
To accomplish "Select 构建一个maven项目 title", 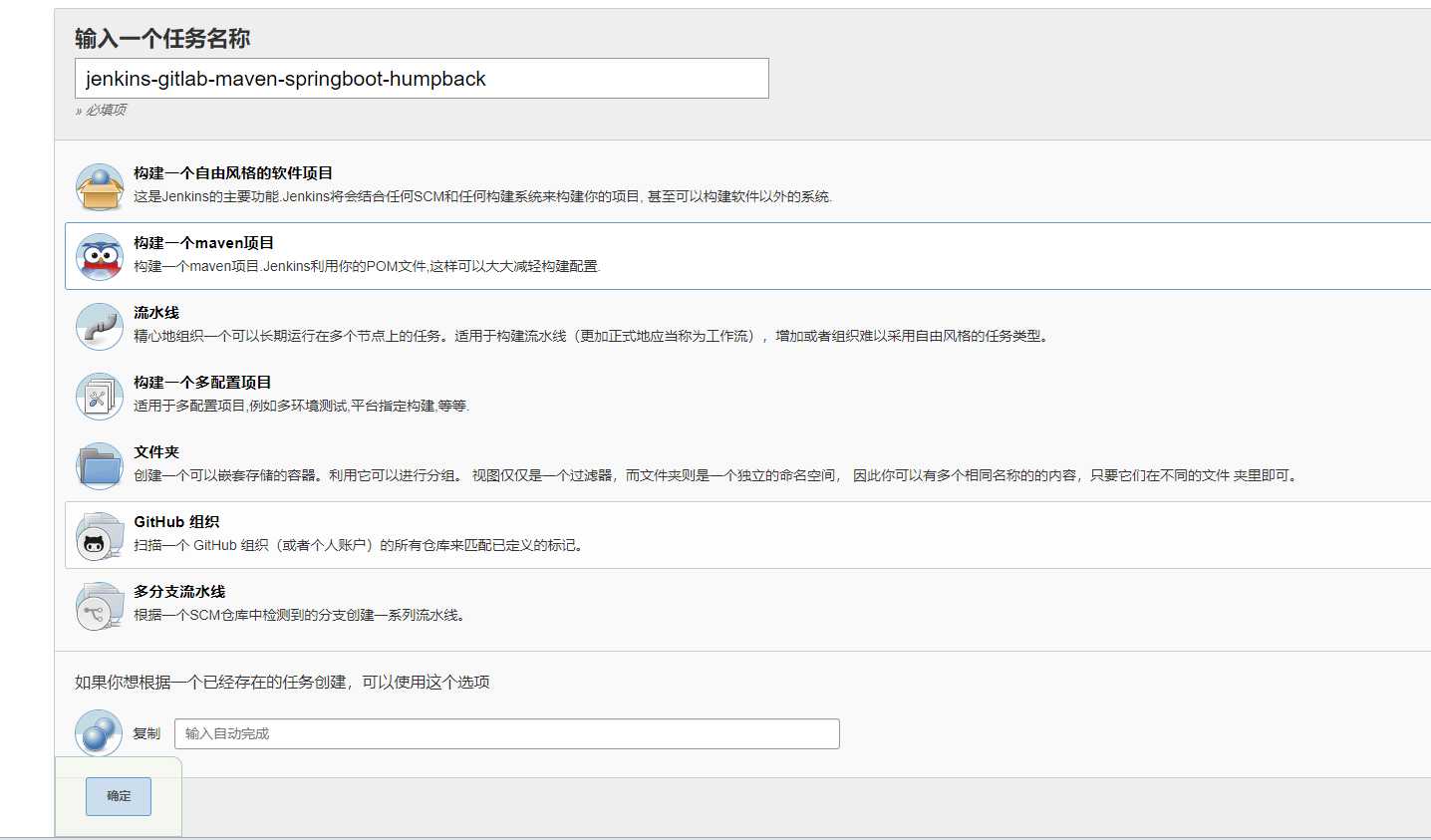I will pyautogui.click(x=204, y=243).
